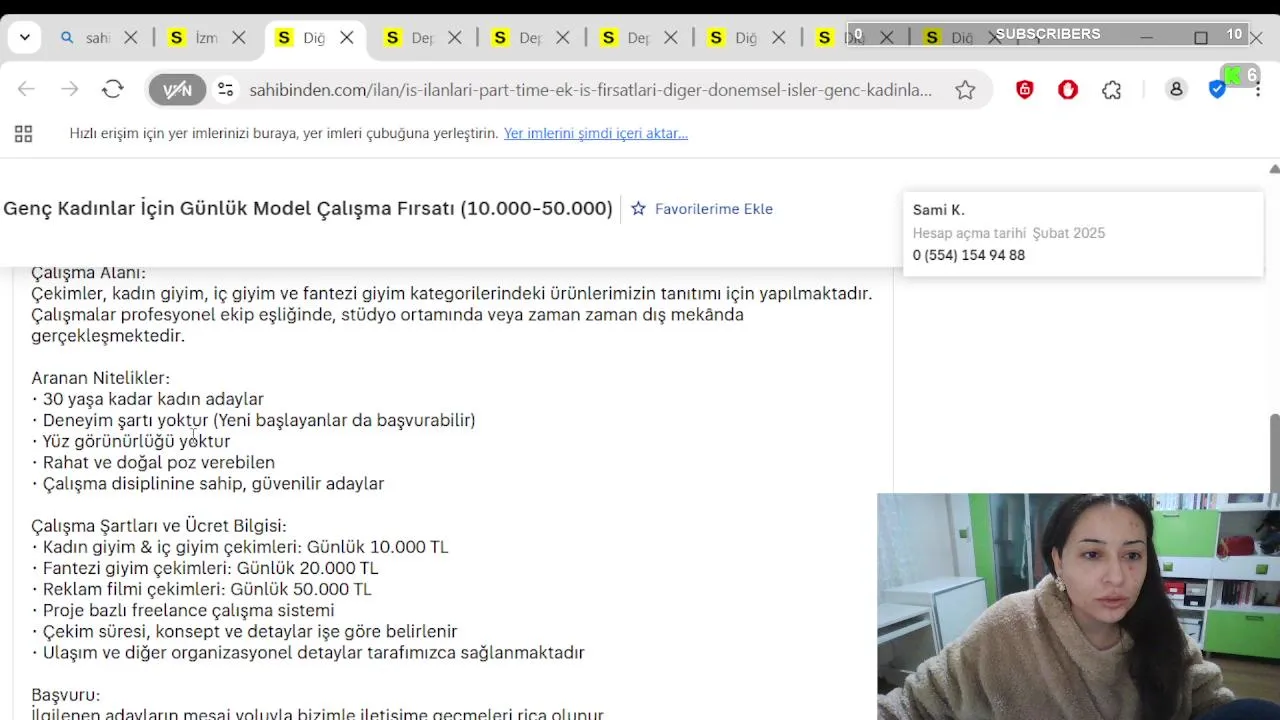Open the Extensions puzzle menu
Viewport: 1280px width, 720px height.
coord(1112,90)
